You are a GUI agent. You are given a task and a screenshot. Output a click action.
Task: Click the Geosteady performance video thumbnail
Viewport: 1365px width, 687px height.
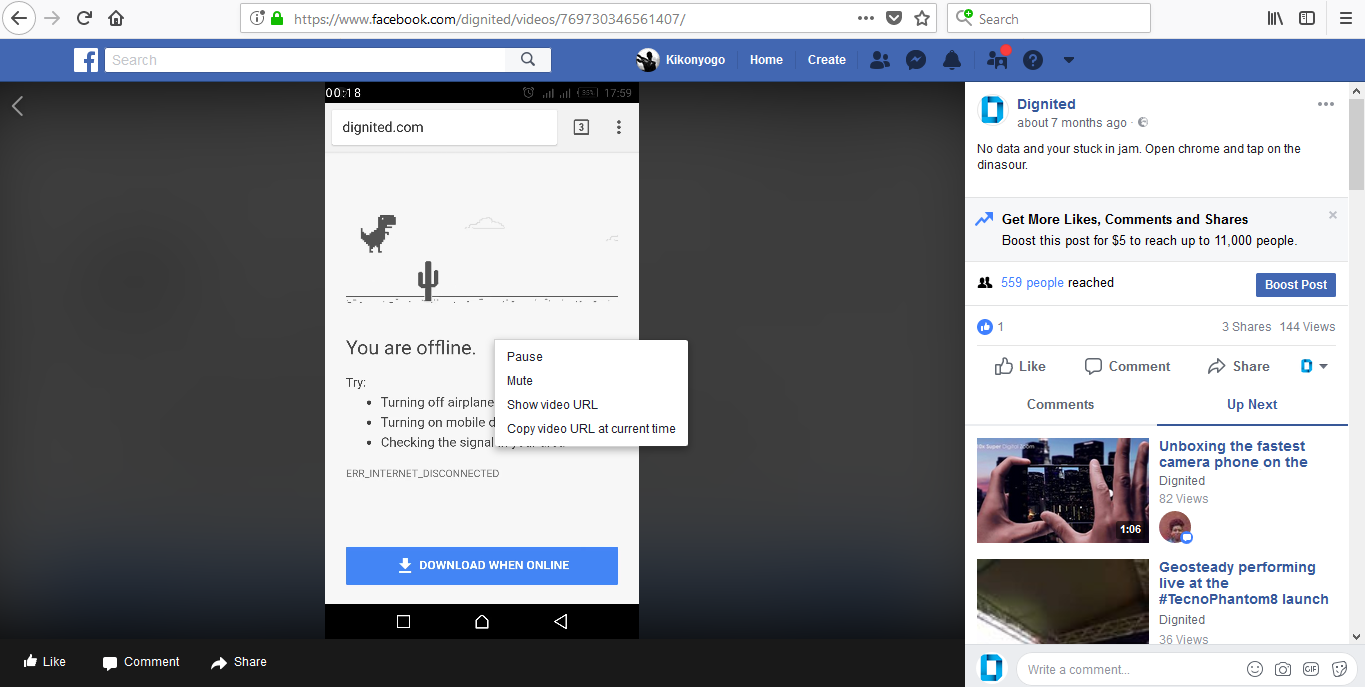(1063, 601)
